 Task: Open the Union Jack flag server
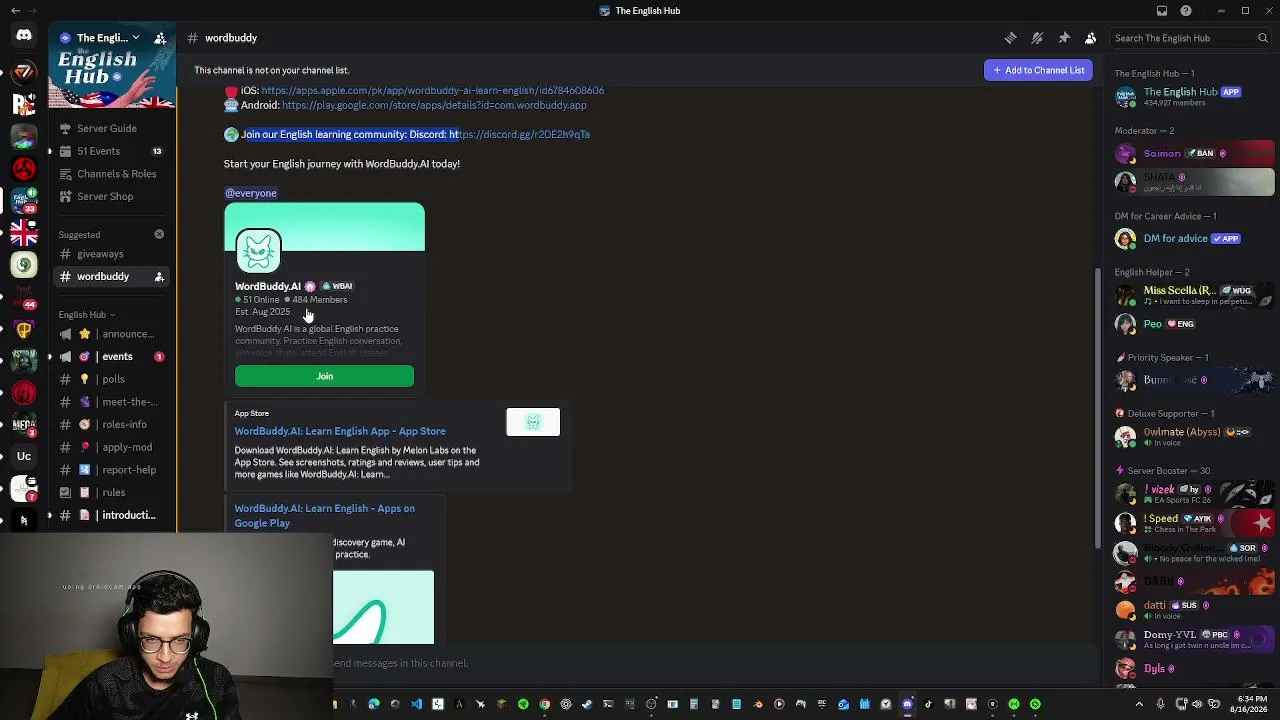[24, 232]
